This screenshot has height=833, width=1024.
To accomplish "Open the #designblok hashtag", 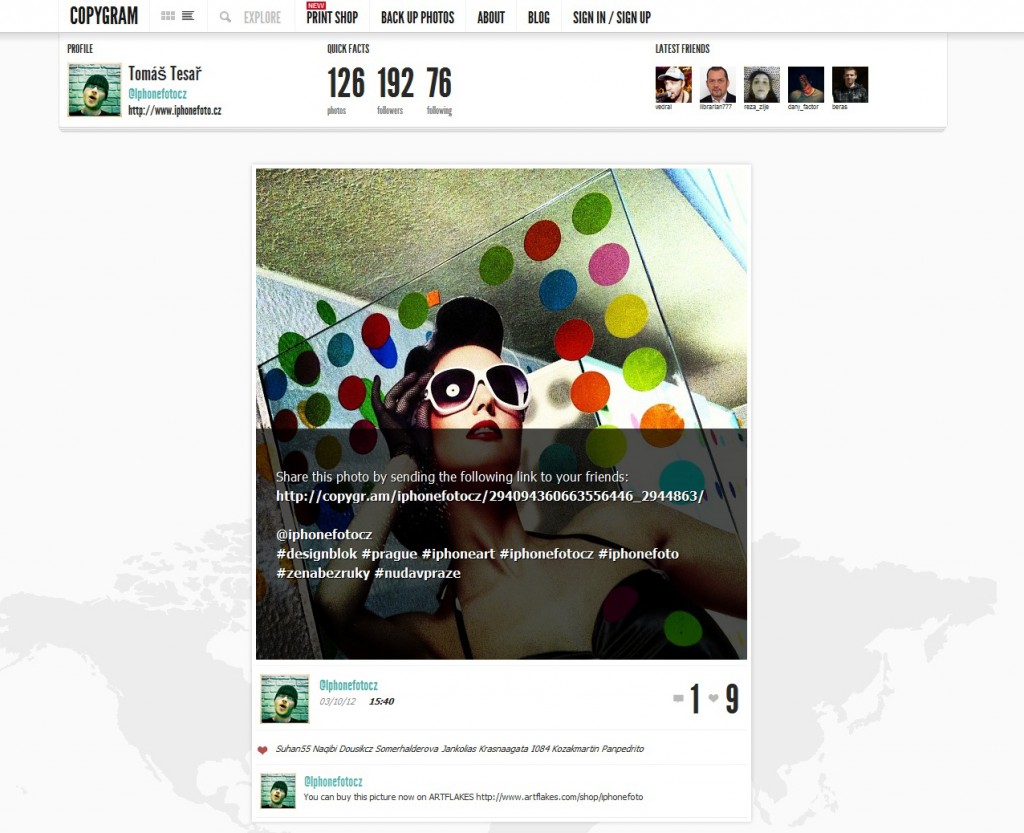I will pyautogui.click(x=317, y=554).
